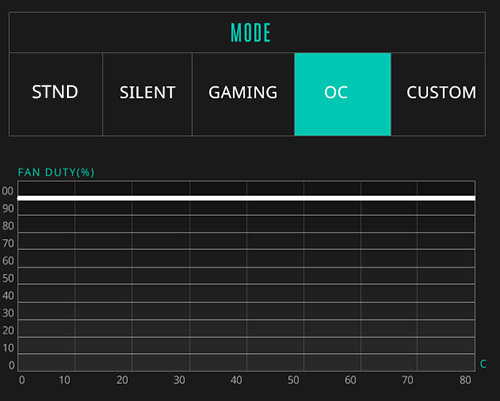Screen dimensions: 500x401
Task: Select the active OC mode
Action: (x=343, y=94)
